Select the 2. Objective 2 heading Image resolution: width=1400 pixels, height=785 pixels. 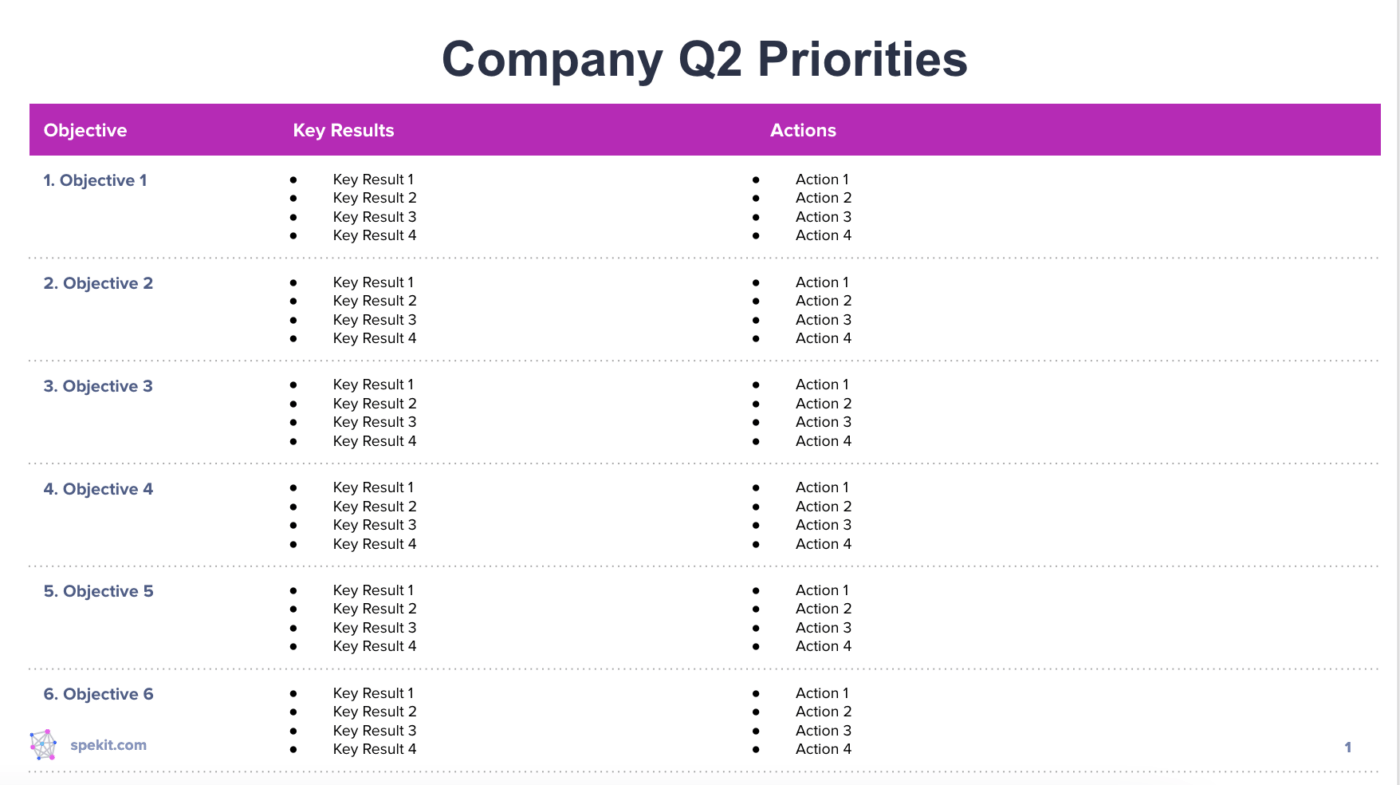tap(98, 284)
